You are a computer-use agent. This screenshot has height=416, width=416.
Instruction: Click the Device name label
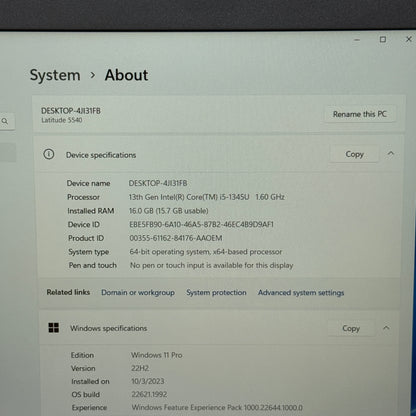coord(88,183)
